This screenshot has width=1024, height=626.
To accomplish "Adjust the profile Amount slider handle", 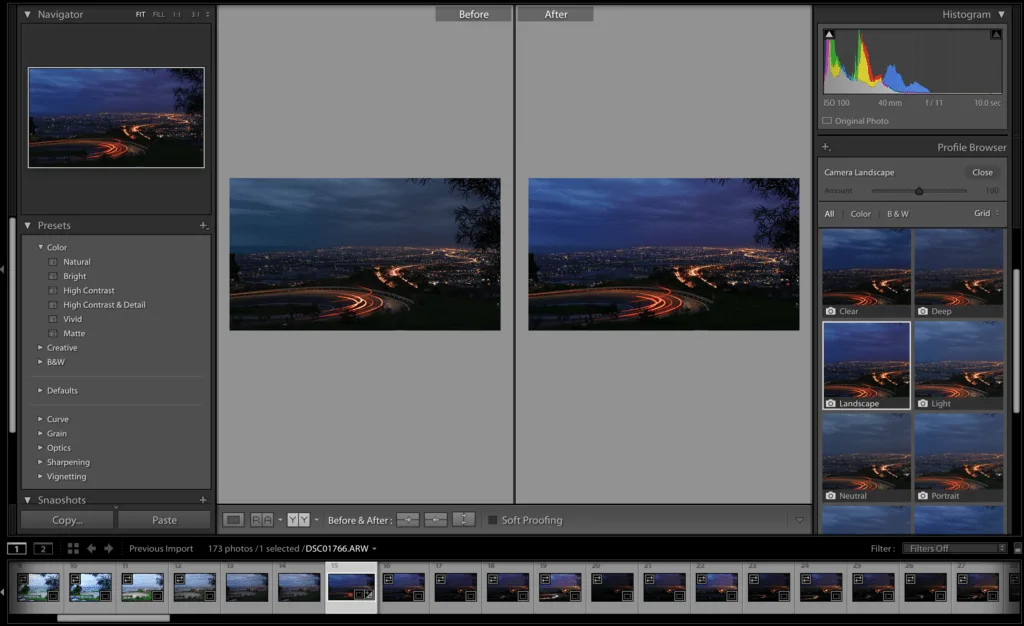I will tap(919, 190).
